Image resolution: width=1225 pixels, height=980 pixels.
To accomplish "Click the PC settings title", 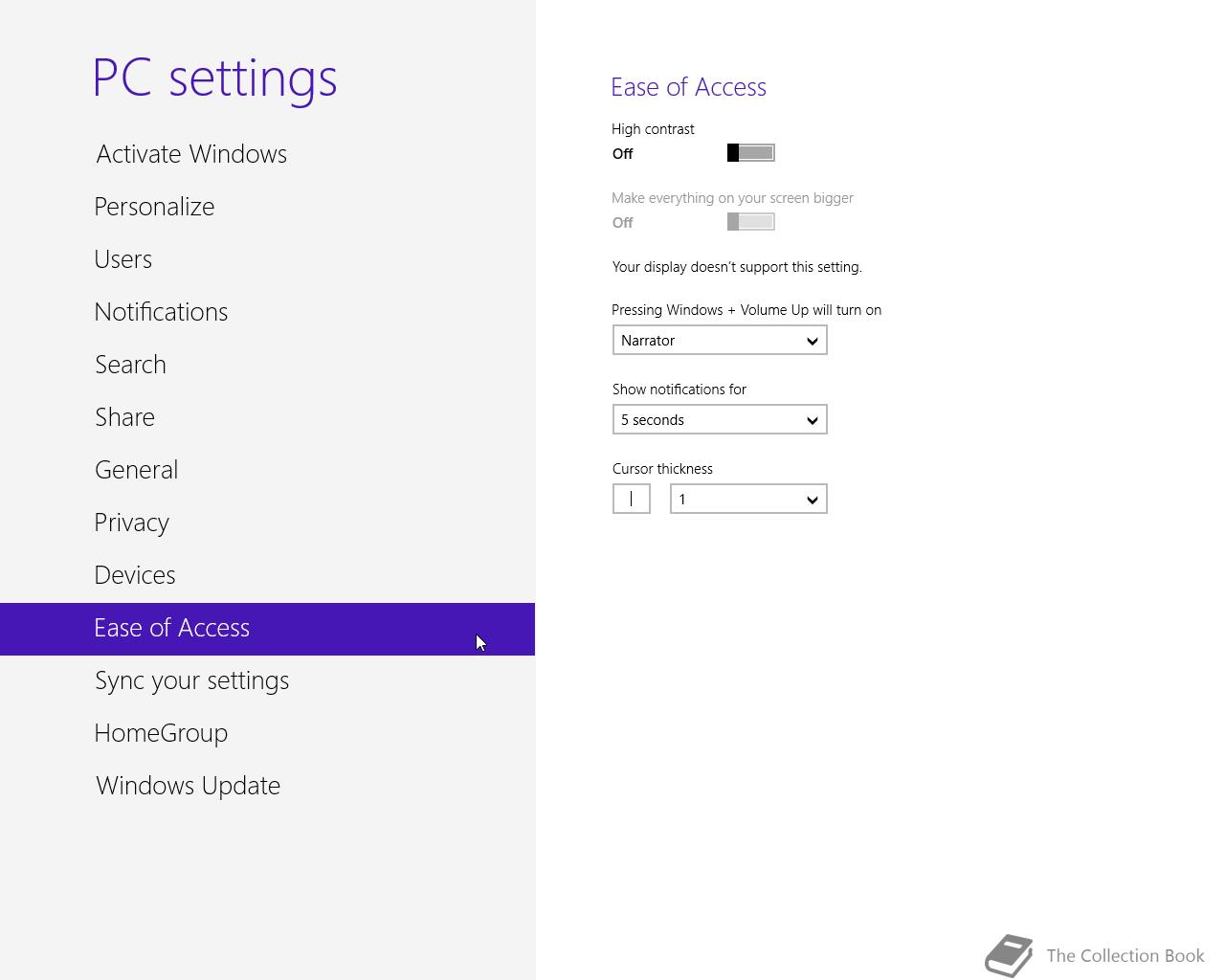I will [215, 78].
